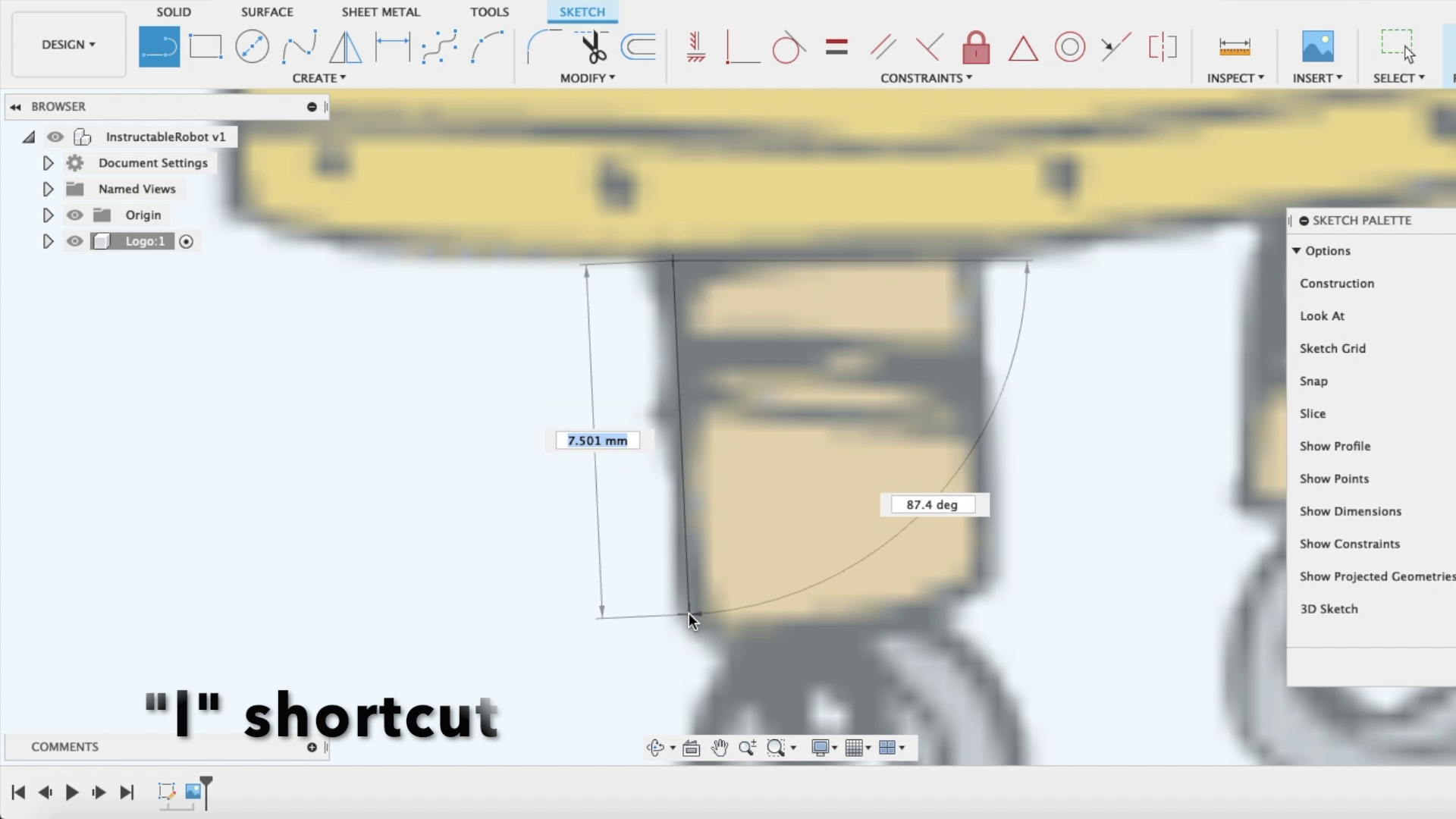Select the Trim scissors tool
The image size is (1456, 819).
(594, 46)
